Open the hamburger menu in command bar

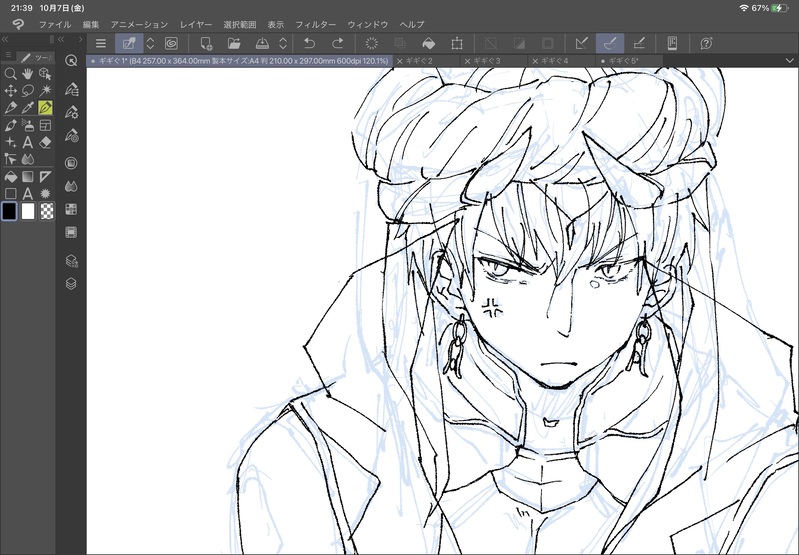tap(101, 43)
